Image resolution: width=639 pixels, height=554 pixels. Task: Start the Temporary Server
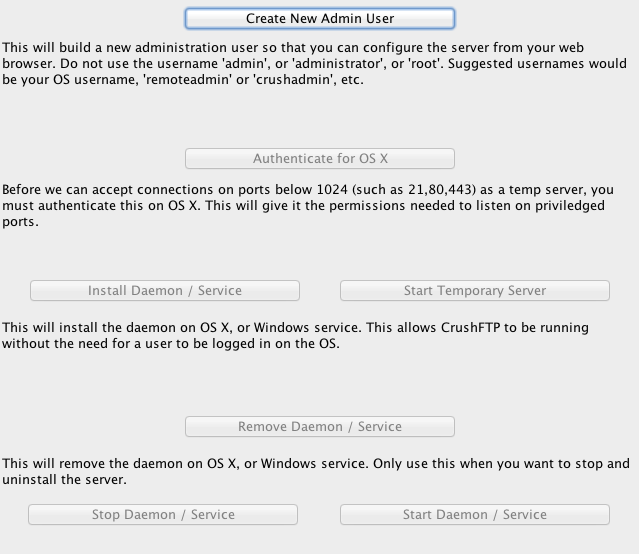coord(475,291)
